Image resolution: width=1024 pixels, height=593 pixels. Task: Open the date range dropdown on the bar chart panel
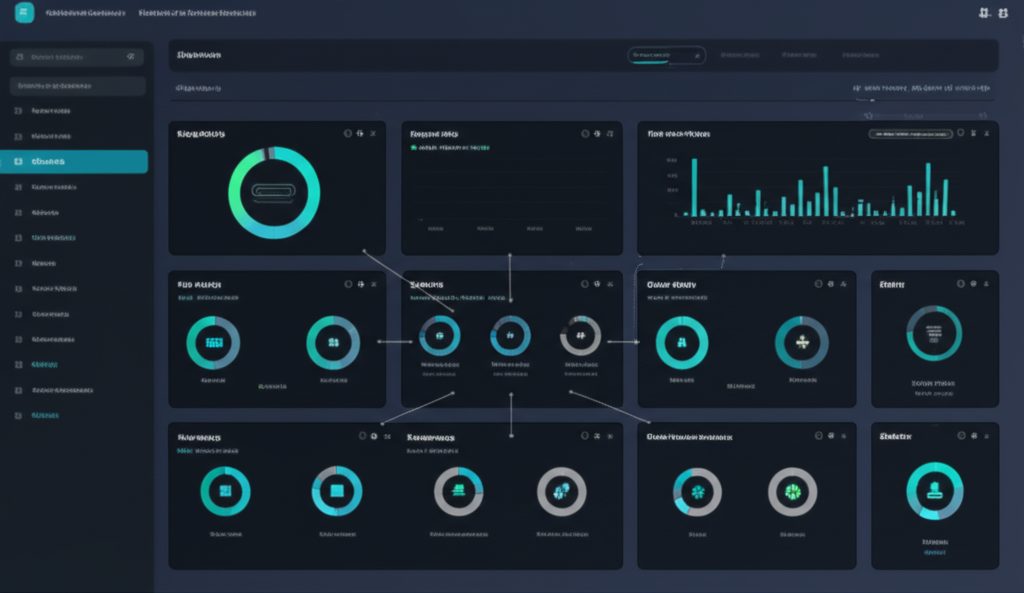coord(910,133)
